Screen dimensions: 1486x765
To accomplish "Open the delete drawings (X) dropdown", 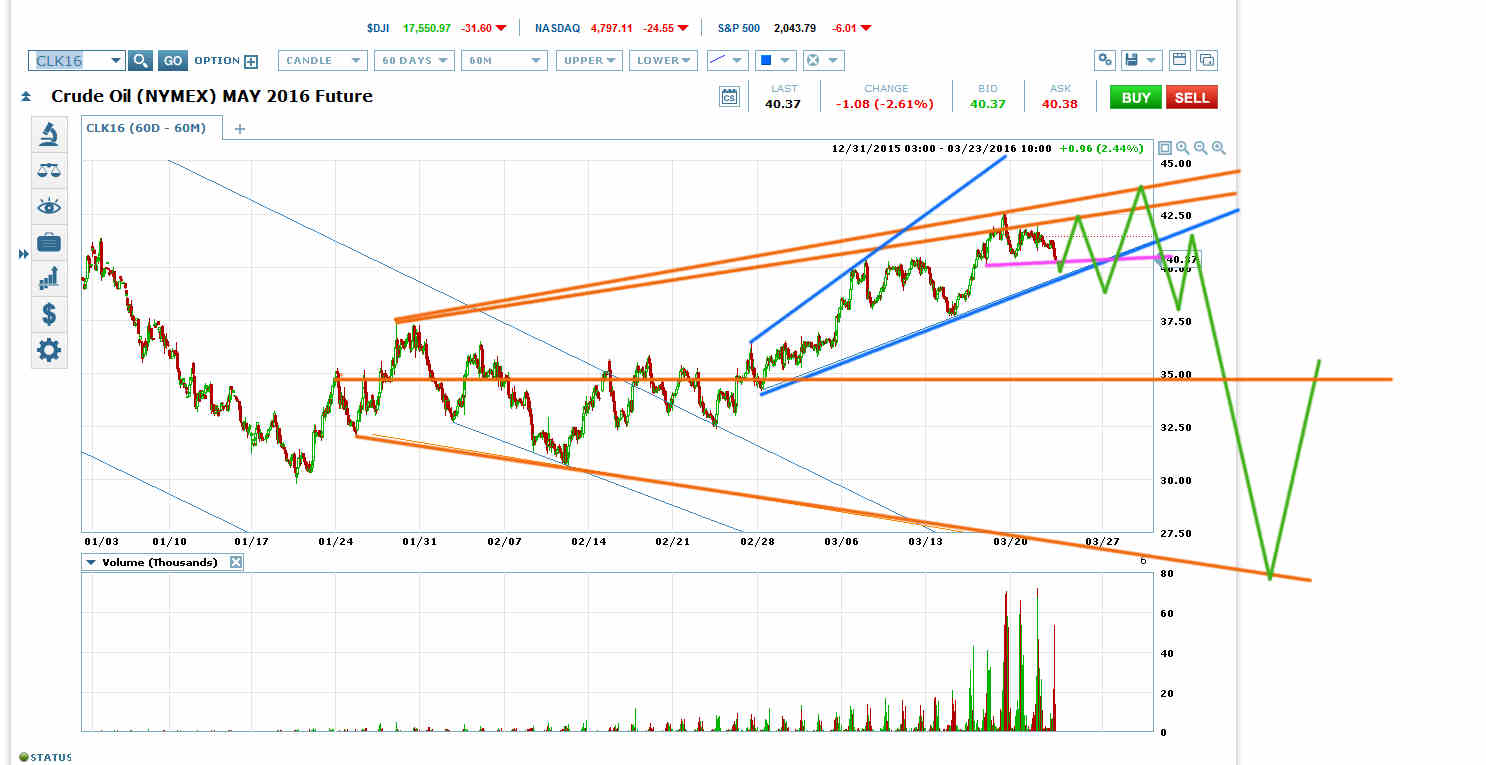I will point(824,61).
